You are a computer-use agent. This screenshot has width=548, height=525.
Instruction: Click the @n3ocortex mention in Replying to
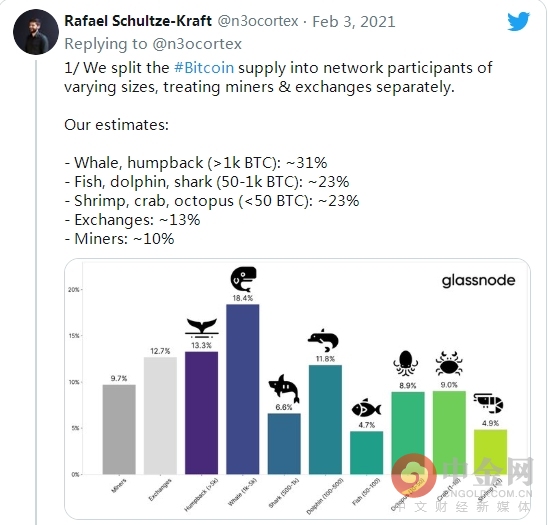(197, 44)
